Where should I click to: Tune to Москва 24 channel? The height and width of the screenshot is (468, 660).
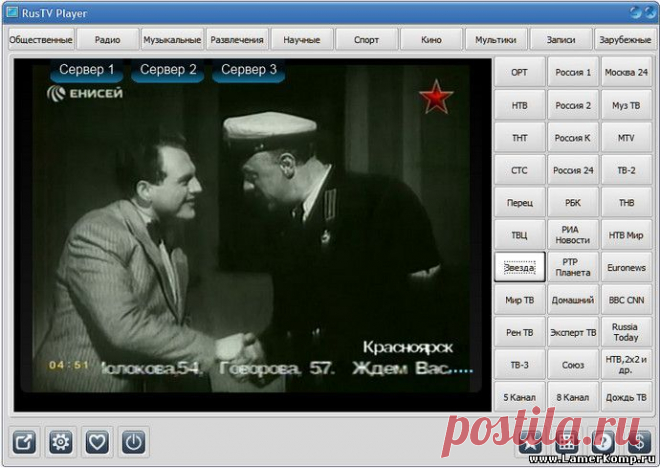click(626, 72)
